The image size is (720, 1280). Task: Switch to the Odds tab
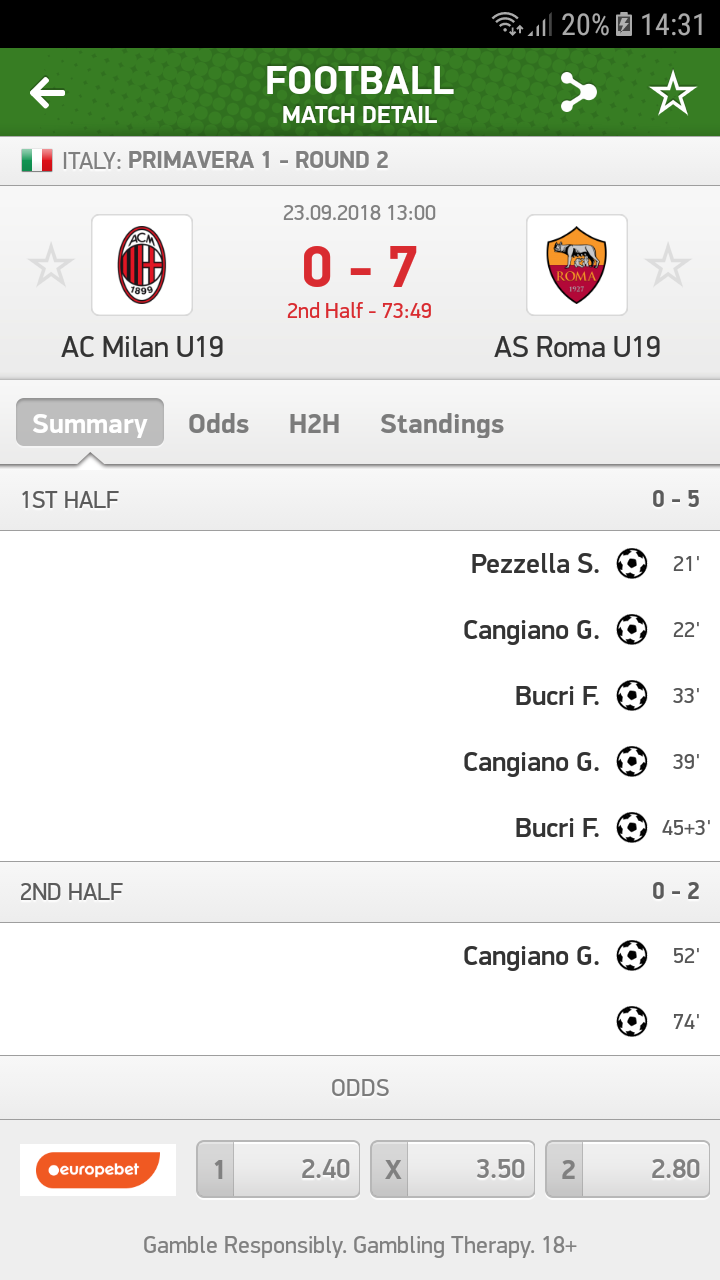point(218,424)
